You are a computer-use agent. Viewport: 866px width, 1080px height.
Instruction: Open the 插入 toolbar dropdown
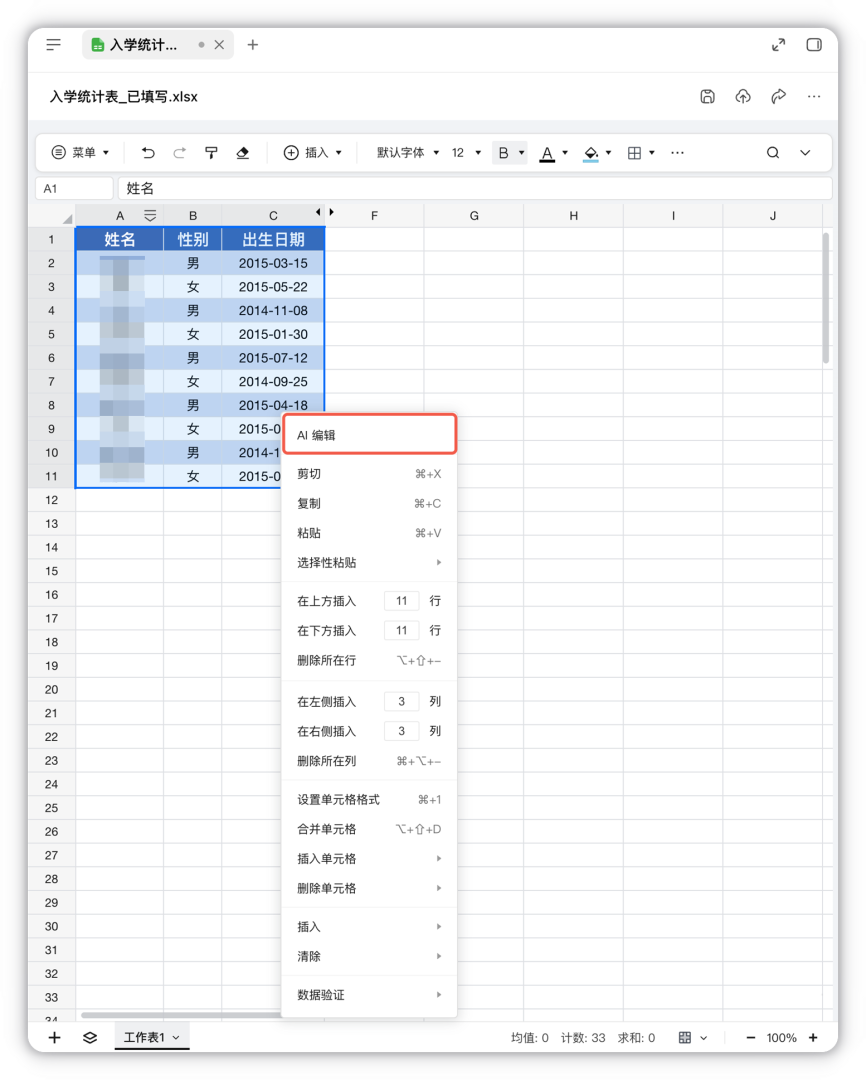[313, 153]
